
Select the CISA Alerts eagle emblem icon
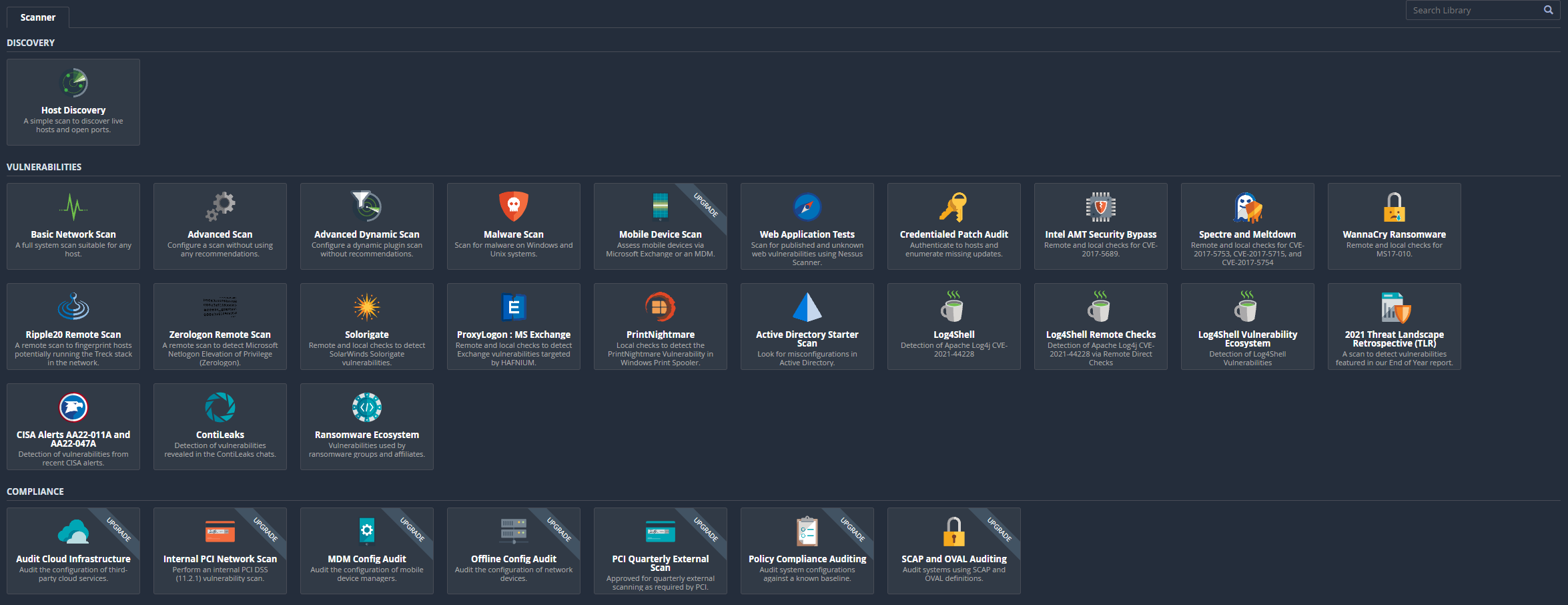click(x=73, y=407)
